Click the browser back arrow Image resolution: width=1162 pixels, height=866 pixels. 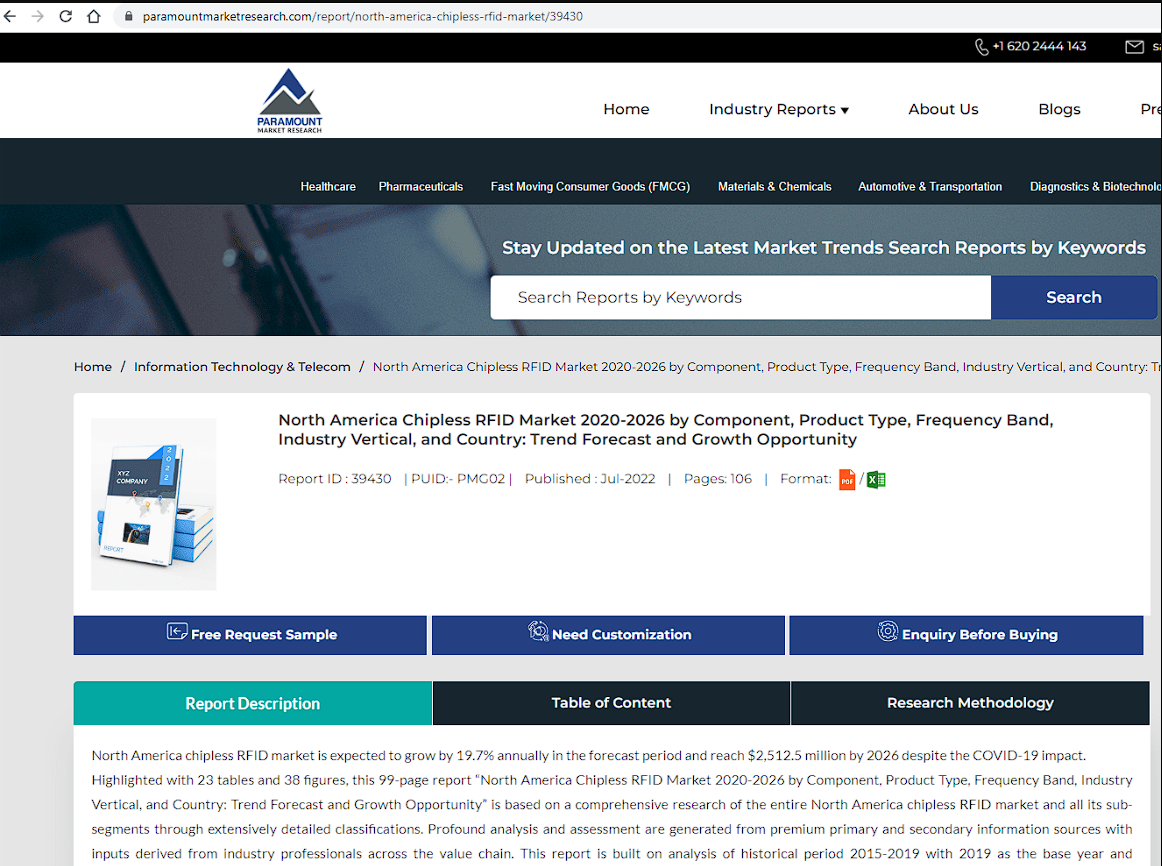pyautogui.click(x=11, y=16)
